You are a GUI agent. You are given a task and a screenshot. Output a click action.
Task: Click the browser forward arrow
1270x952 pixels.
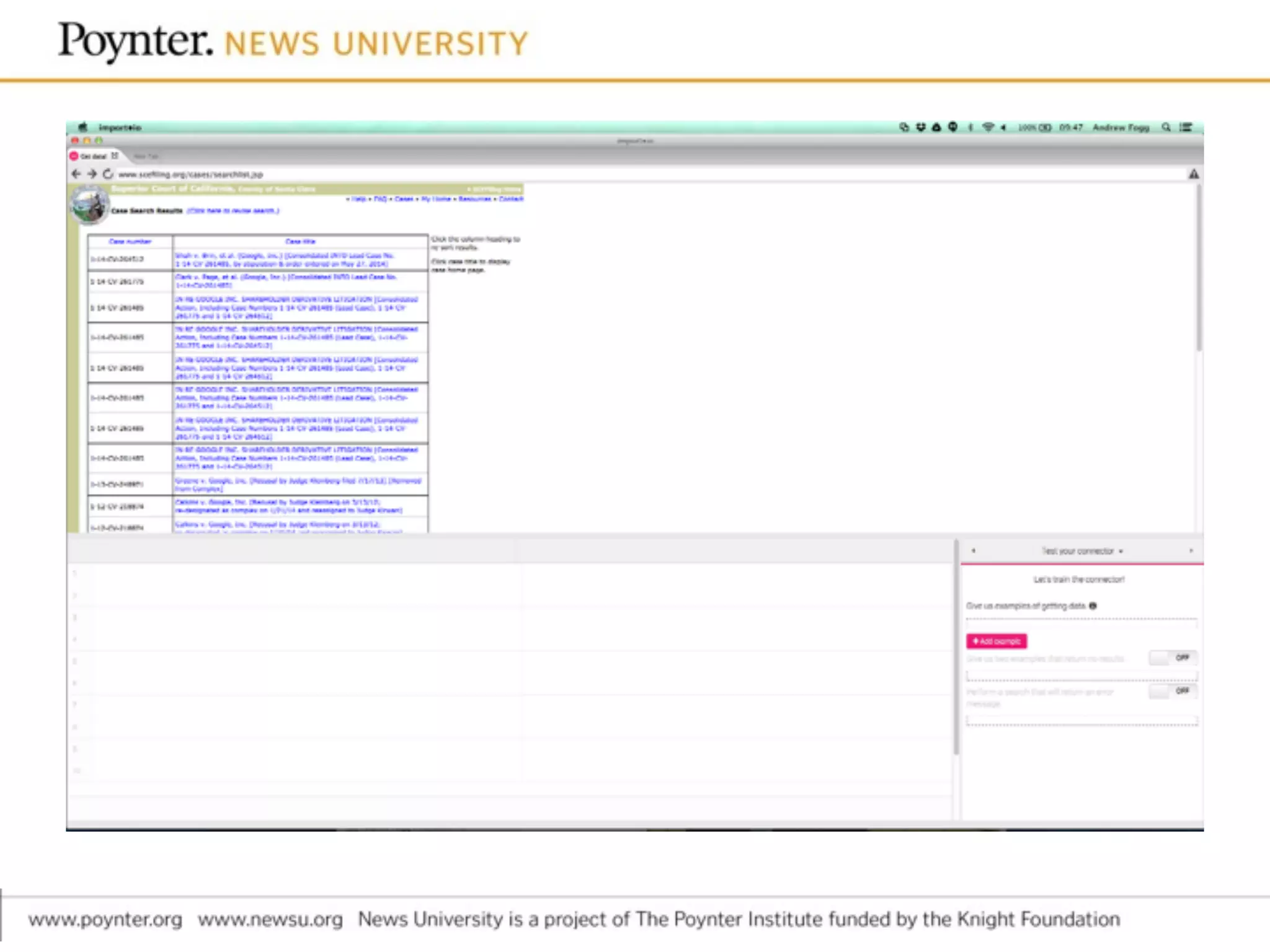pyautogui.click(x=92, y=174)
